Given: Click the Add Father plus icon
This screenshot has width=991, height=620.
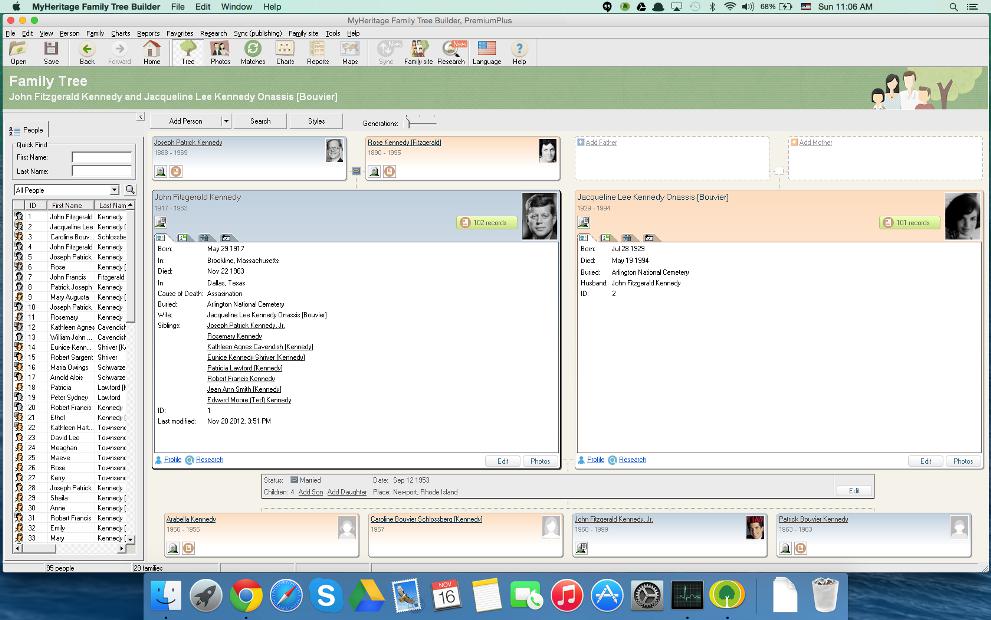Looking at the screenshot, I should [580, 142].
